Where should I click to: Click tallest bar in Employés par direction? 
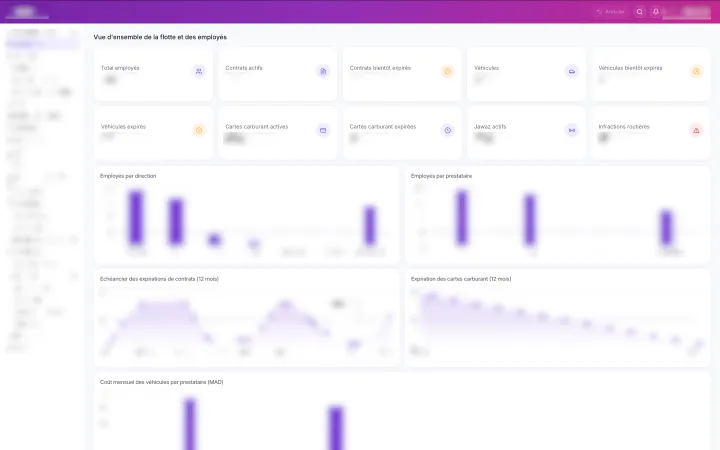[136, 217]
